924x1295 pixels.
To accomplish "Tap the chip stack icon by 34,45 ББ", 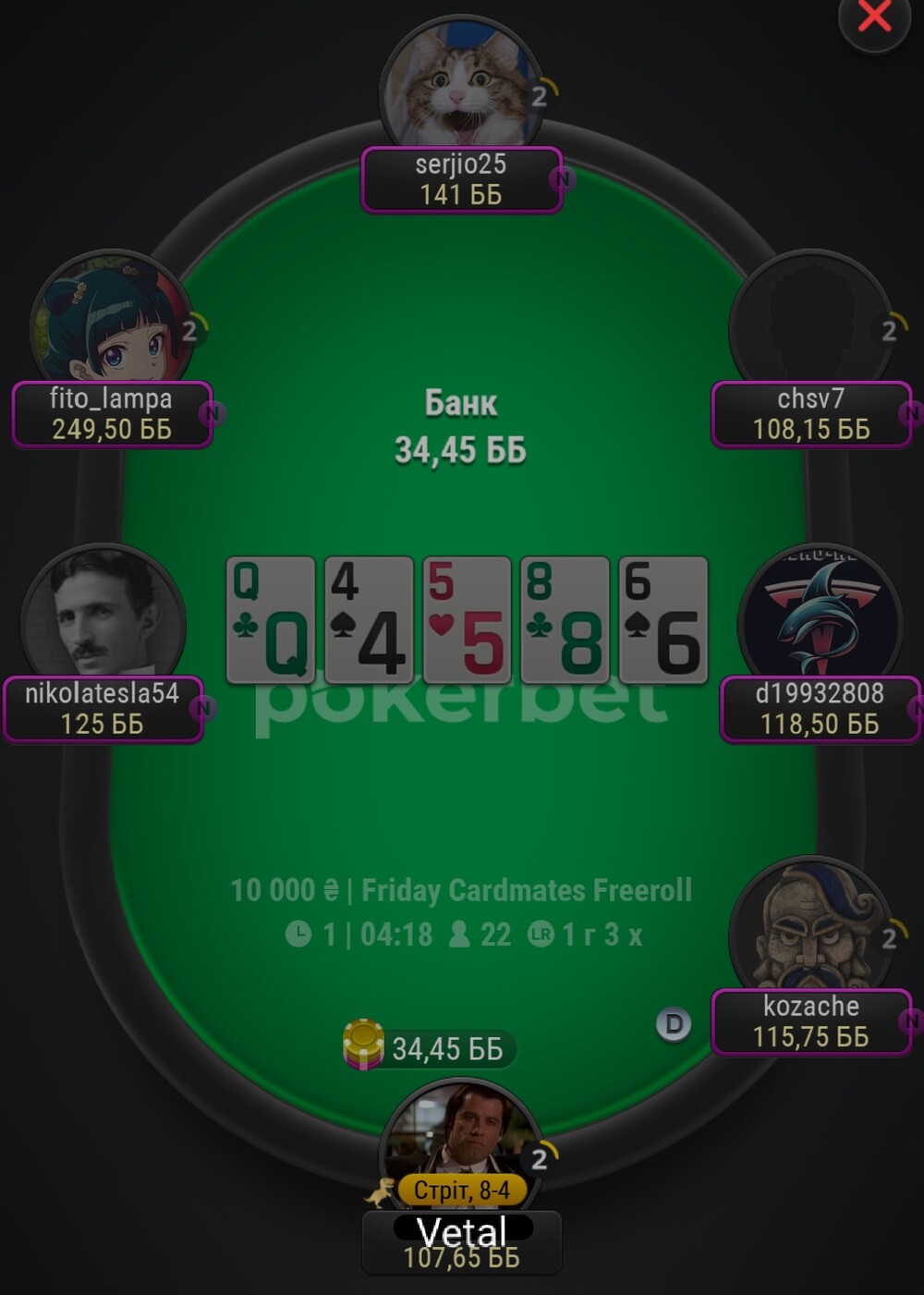I will pyautogui.click(x=363, y=1045).
